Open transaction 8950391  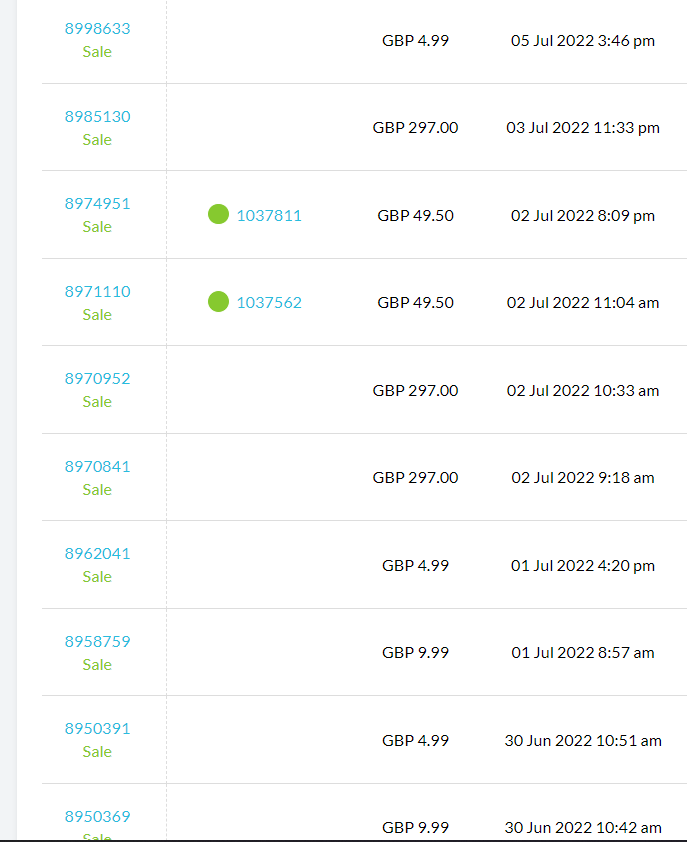(97, 728)
